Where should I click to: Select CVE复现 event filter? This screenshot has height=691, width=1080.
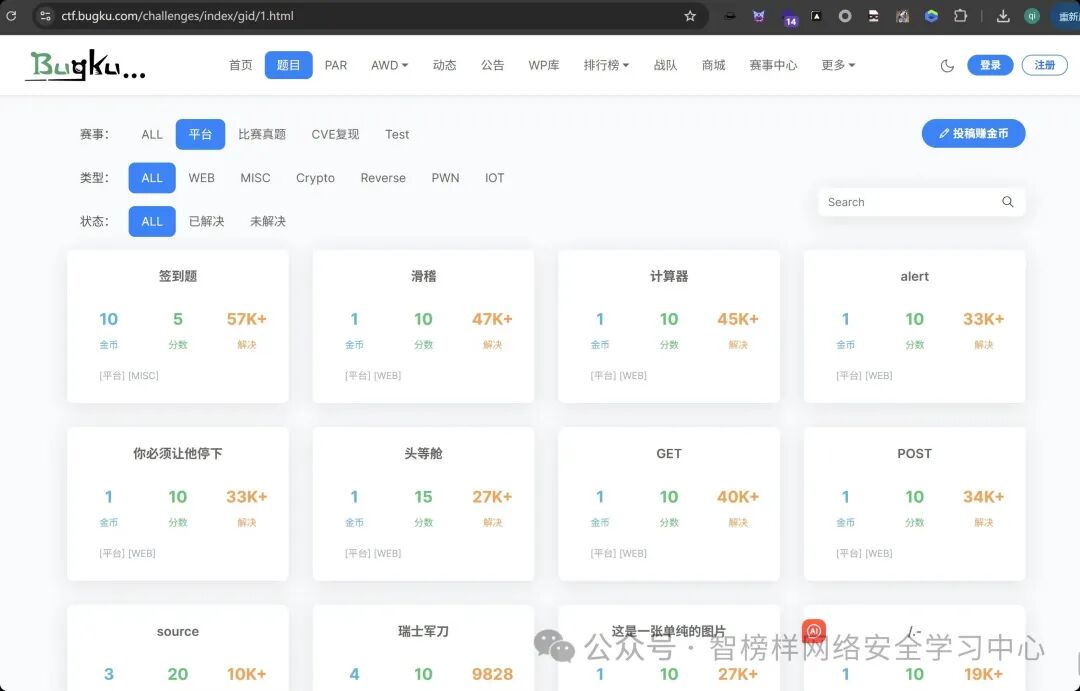click(x=335, y=134)
